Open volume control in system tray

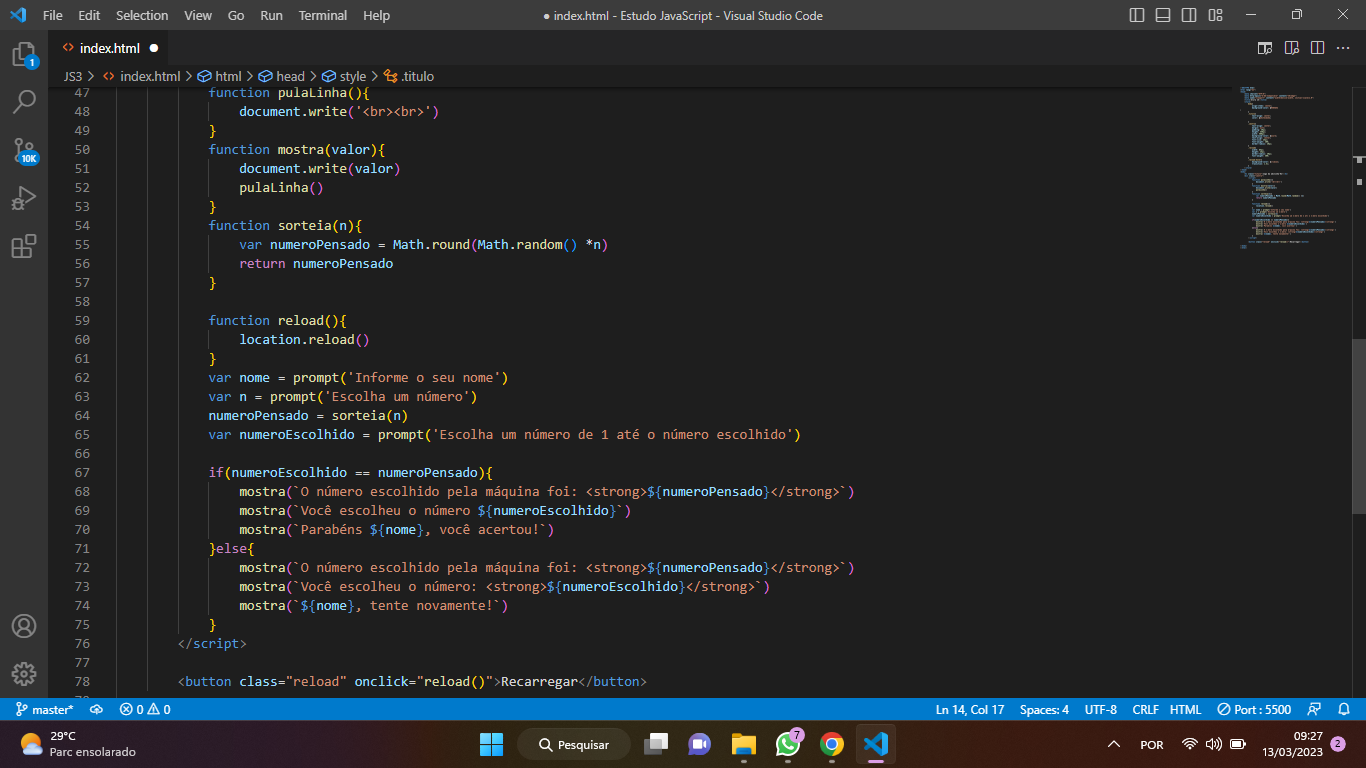click(1214, 745)
